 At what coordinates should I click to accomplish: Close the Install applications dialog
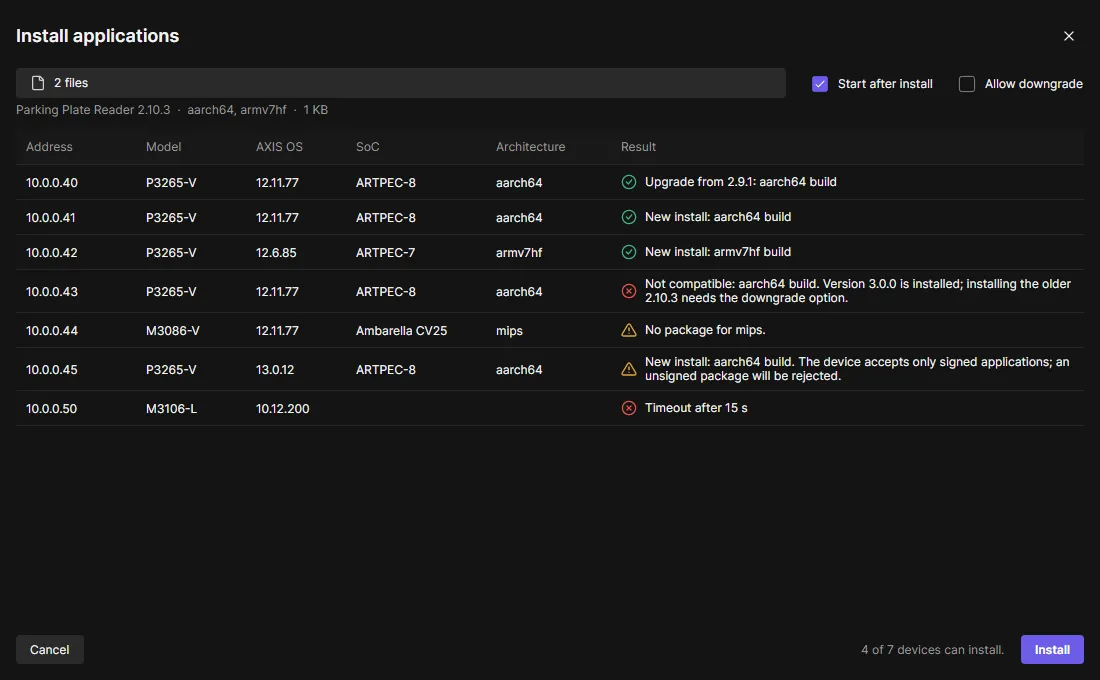[1068, 36]
